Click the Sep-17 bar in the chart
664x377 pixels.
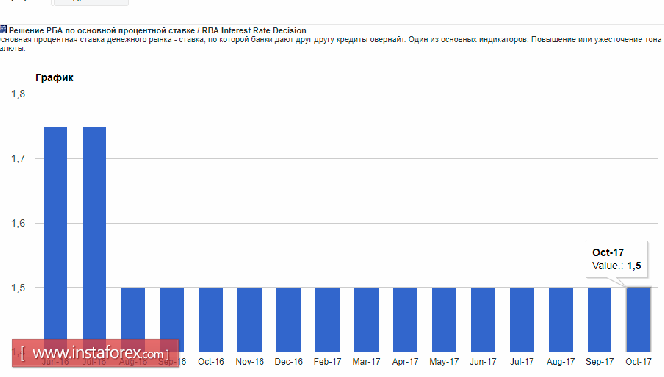click(600, 320)
